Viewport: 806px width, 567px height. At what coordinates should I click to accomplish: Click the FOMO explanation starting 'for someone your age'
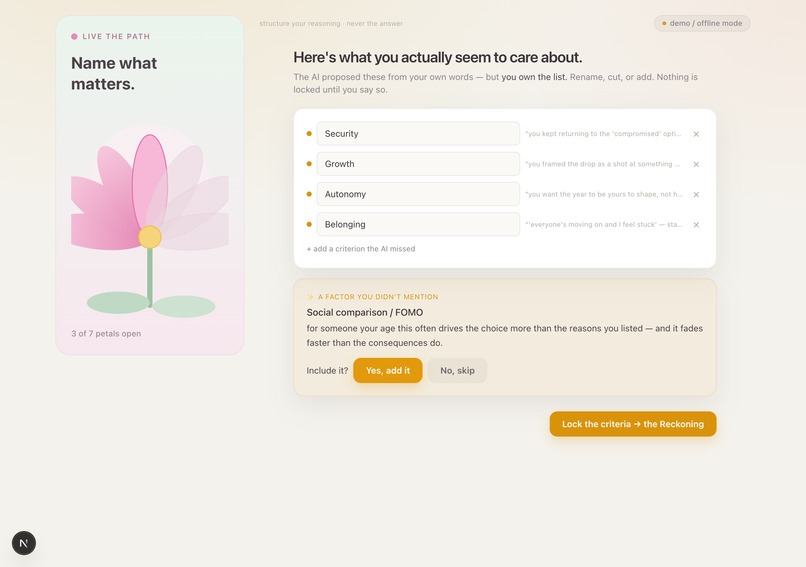(504, 335)
